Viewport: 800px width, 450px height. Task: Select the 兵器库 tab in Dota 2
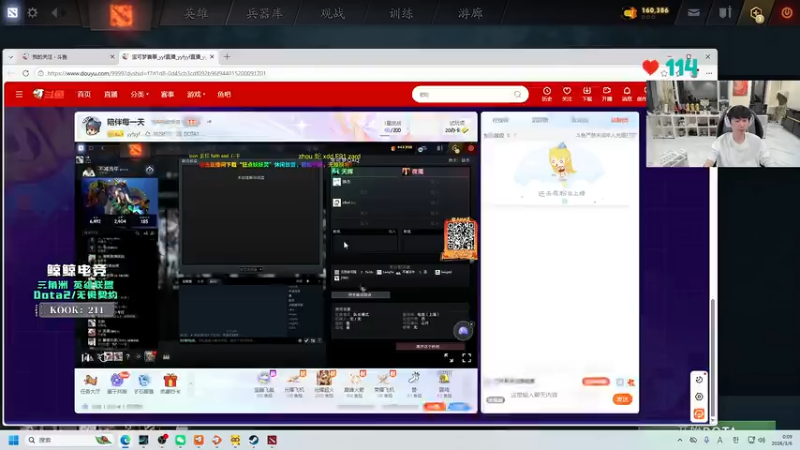tap(264, 13)
